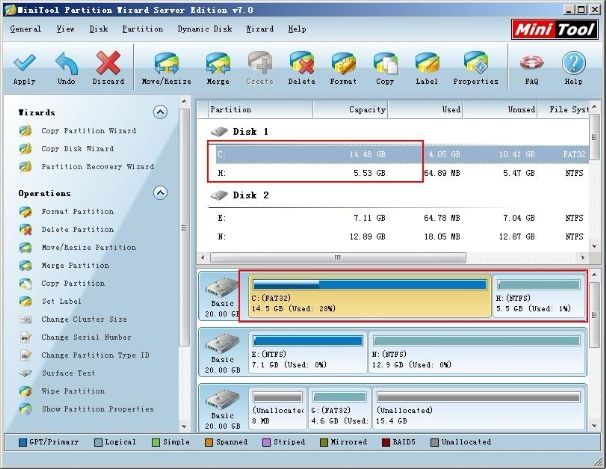Click the RAID5 legend color swatch

click(386, 442)
